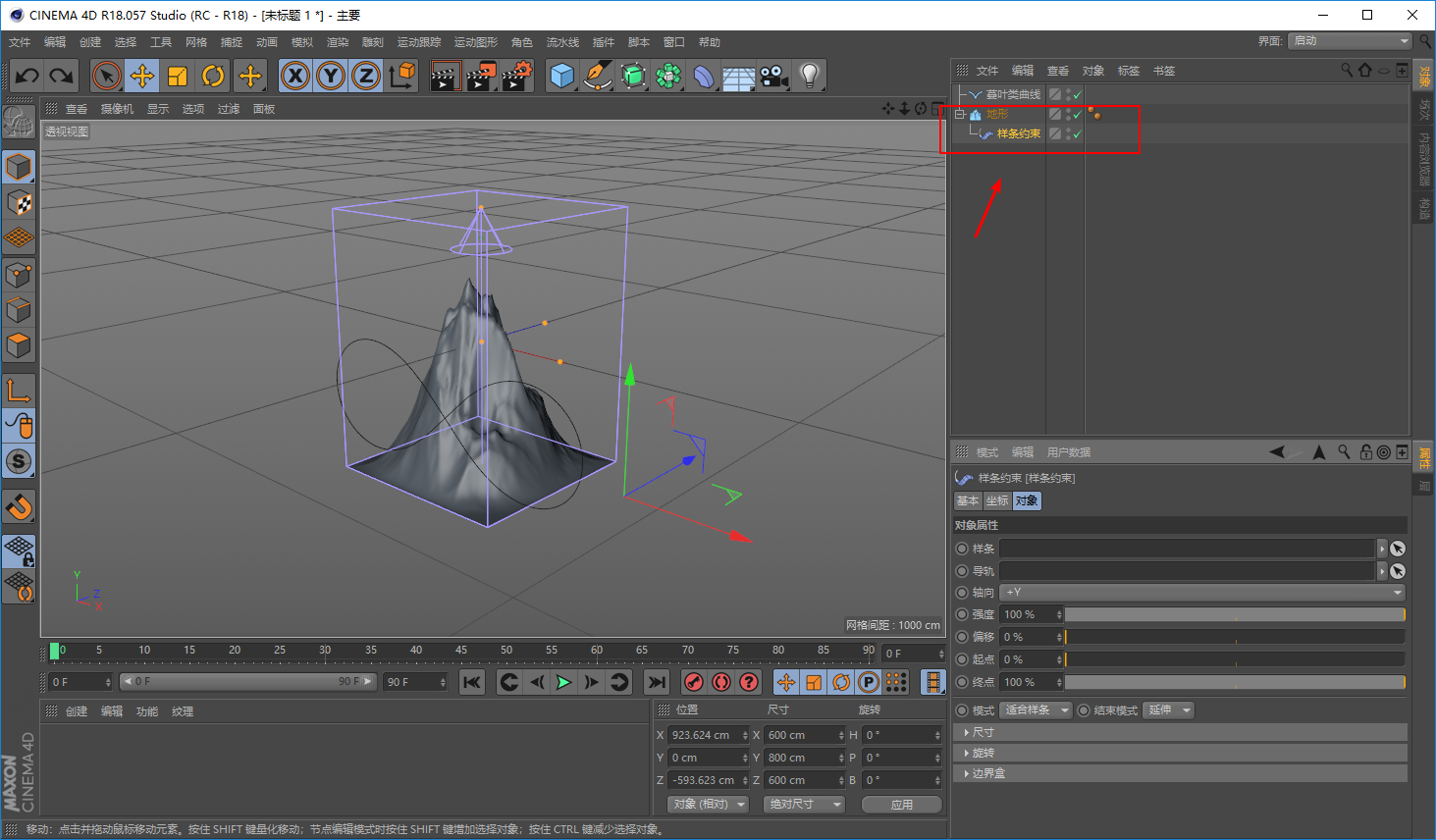Add a cube primitive object
This screenshot has width=1436, height=840.
click(x=561, y=76)
